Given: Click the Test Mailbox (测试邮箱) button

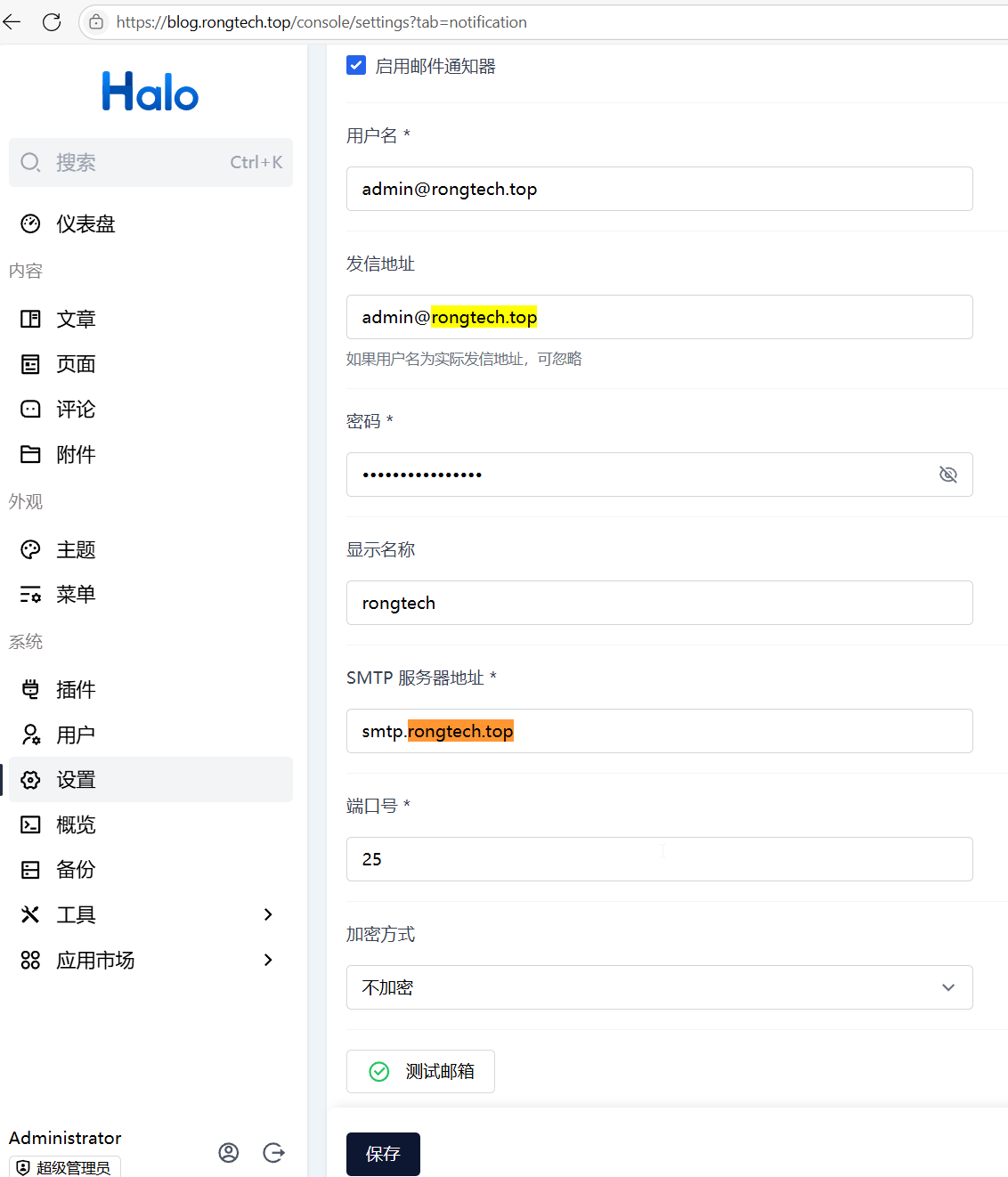Looking at the screenshot, I should click(x=420, y=1071).
